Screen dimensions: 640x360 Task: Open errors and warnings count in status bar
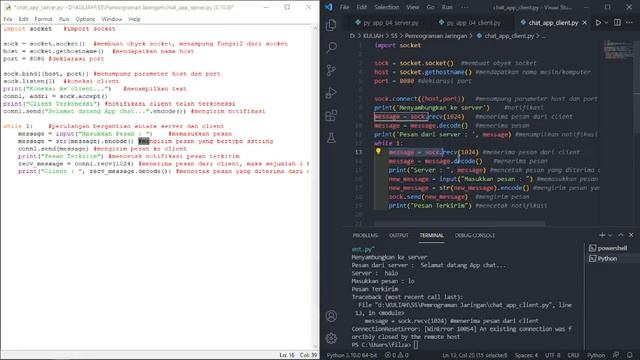[397, 355]
